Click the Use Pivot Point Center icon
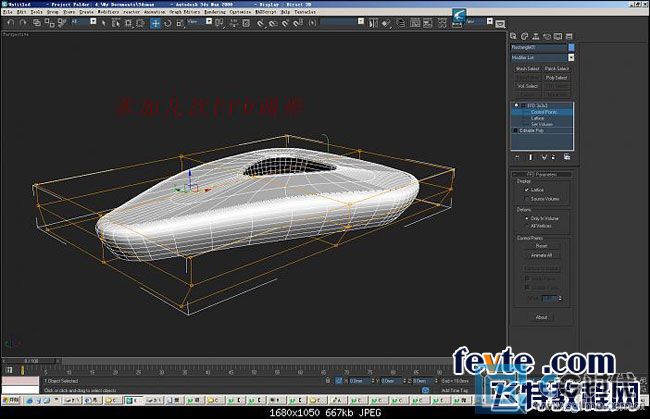The height and width of the screenshot is (419, 650). coord(220,23)
